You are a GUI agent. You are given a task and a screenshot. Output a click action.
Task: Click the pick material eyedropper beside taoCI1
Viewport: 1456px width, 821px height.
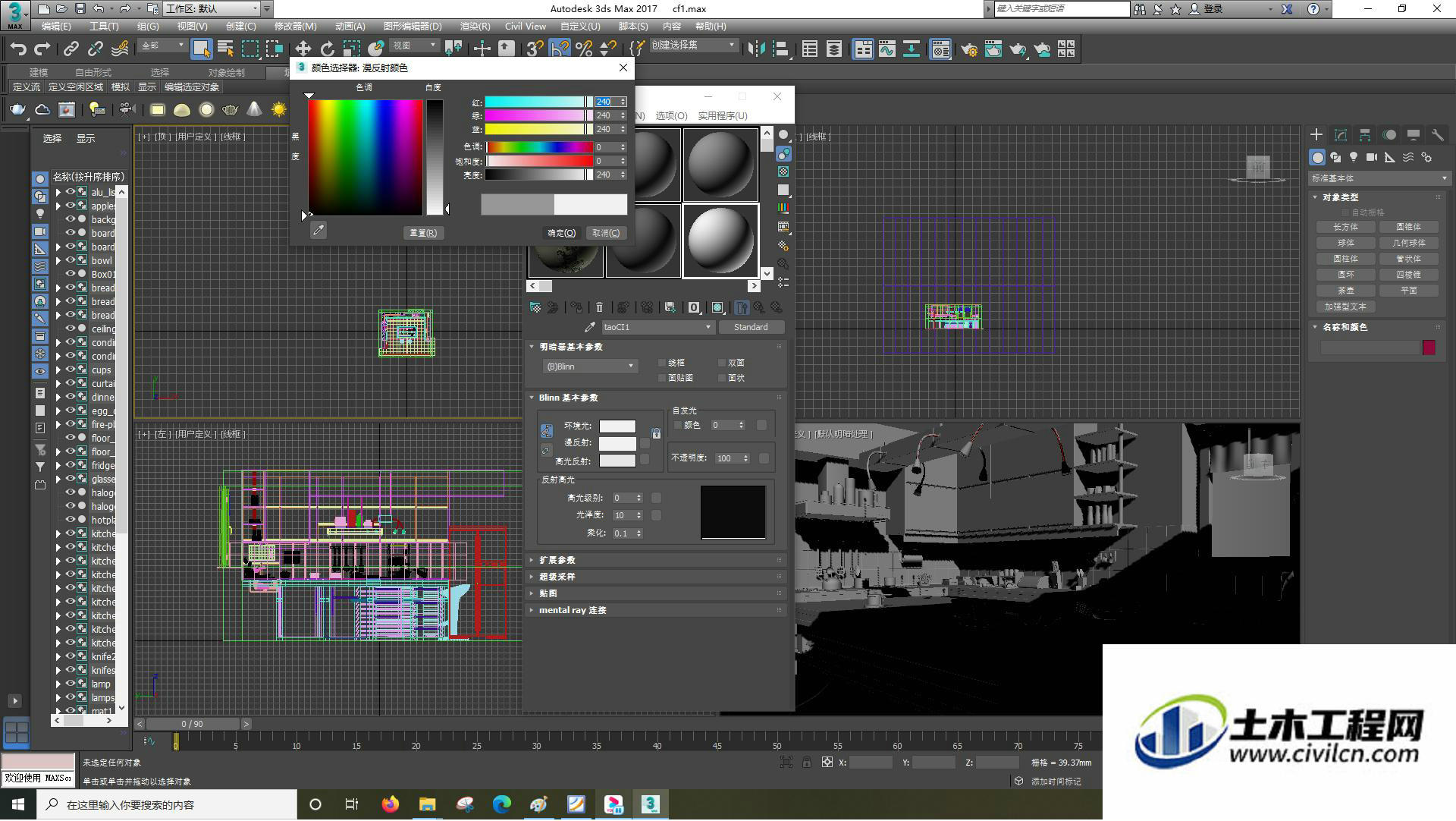pyautogui.click(x=589, y=327)
